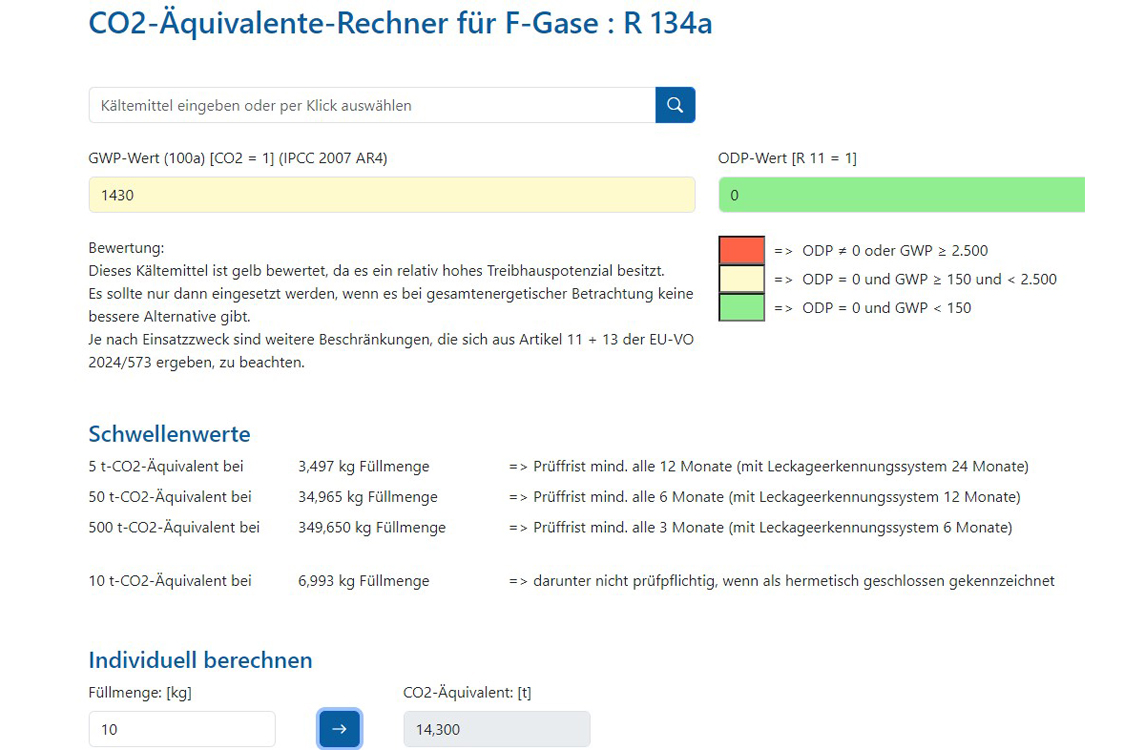The width and height of the screenshot is (1144, 750).
Task: Click the page title CO2-Äquivalente-Rechner
Action: 400,23
